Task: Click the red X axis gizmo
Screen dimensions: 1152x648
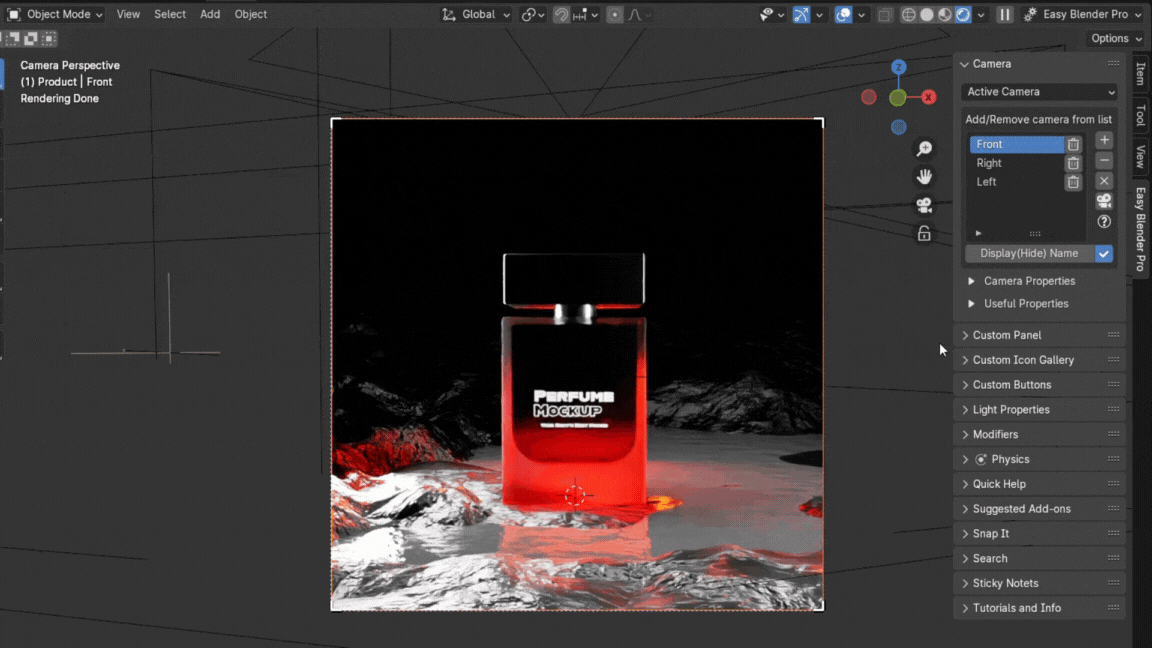Action: point(929,97)
